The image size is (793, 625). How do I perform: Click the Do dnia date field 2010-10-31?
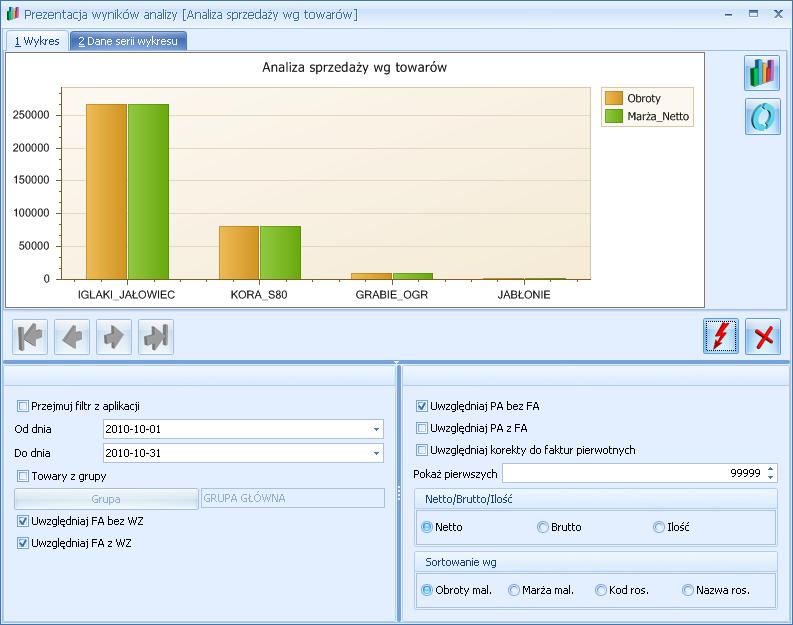[243, 453]
